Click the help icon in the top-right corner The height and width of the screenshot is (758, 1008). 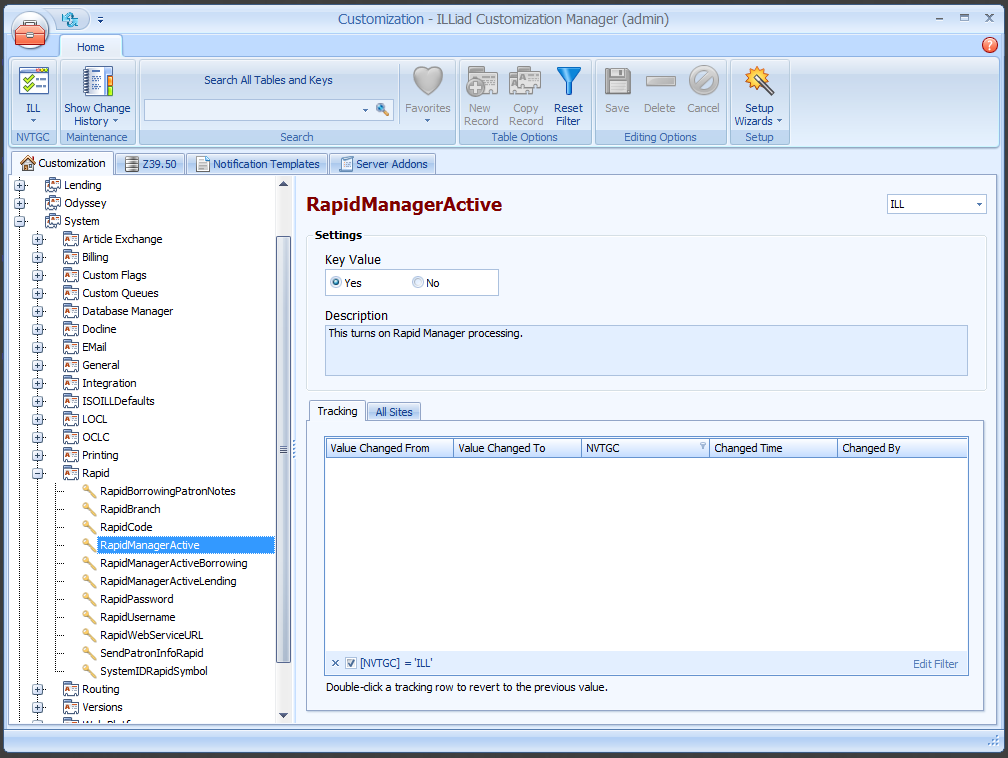click(989, 45)
